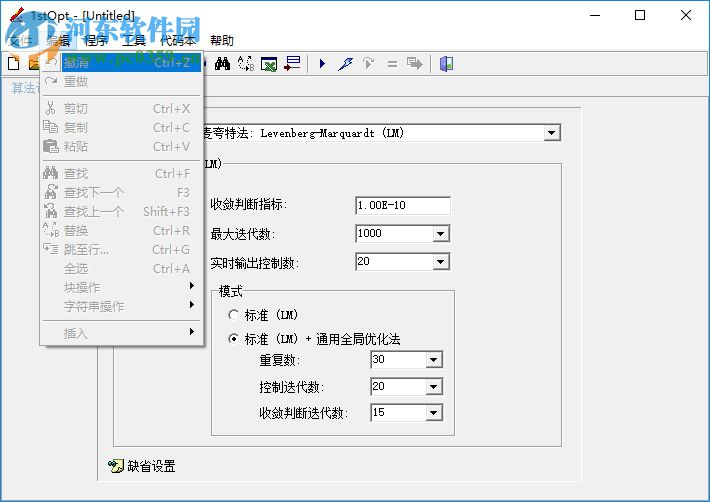The height and width of the screenshot is (502, 710).
Task: Click the blue lightning quick-run toolbar icon
Action: tap(345, 63)
